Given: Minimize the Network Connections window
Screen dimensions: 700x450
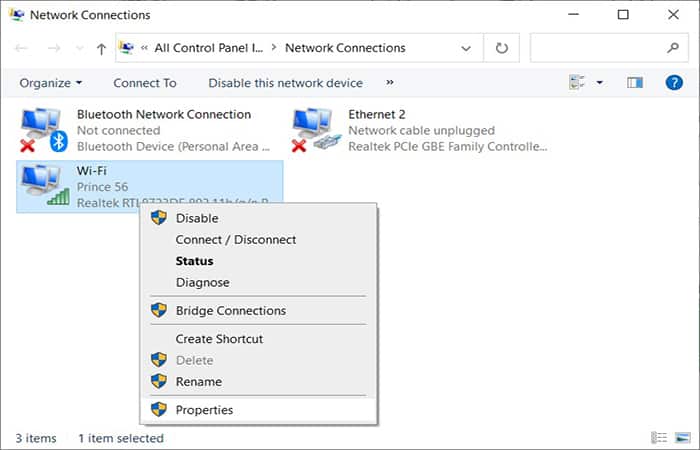Looking at the screenshot, I should (x=573, y=14).
